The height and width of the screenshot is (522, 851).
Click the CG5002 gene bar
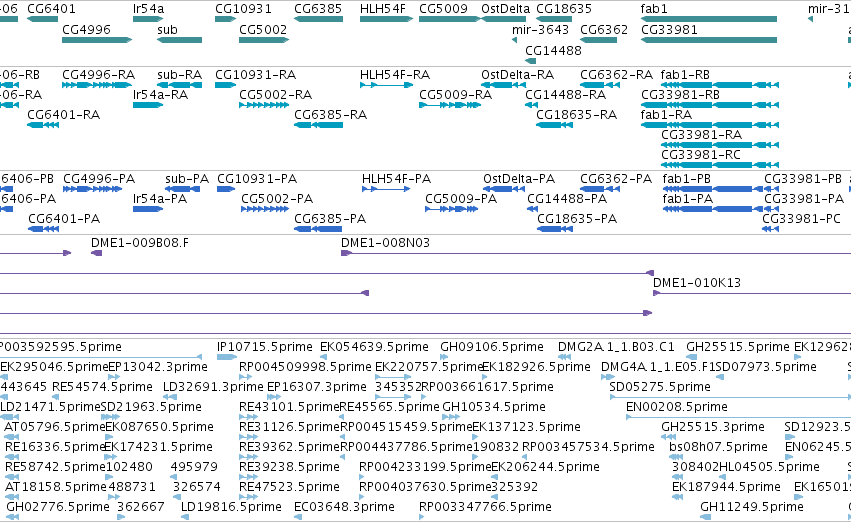point(264,40)
